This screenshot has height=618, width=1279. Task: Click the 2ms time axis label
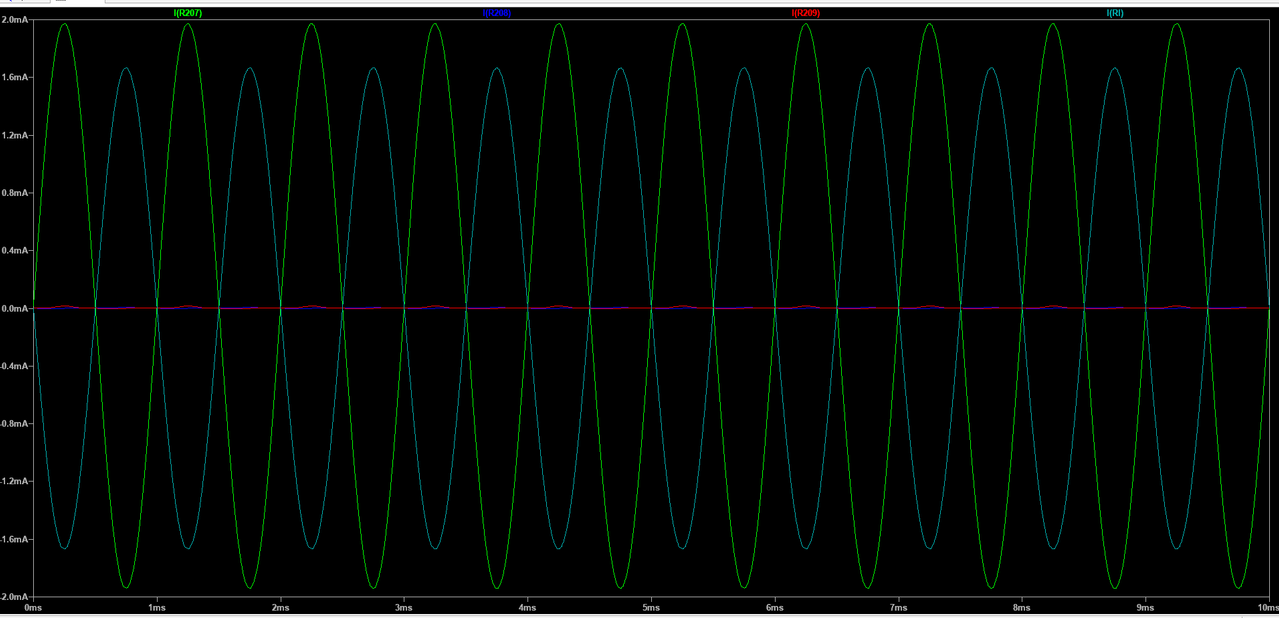tap(281, 607)
